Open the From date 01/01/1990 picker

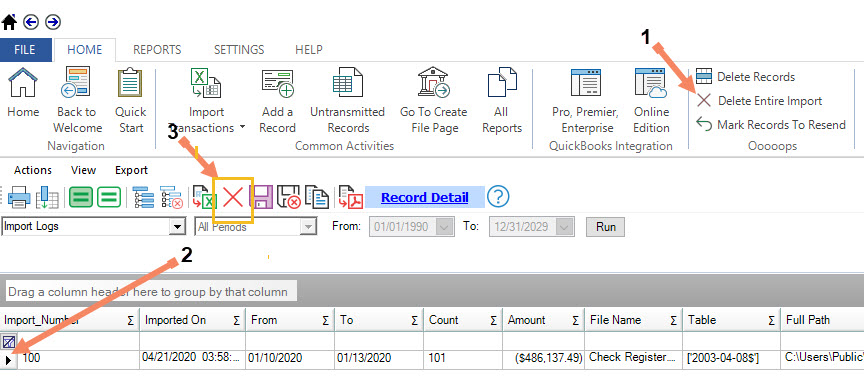[x=445, y=227]
